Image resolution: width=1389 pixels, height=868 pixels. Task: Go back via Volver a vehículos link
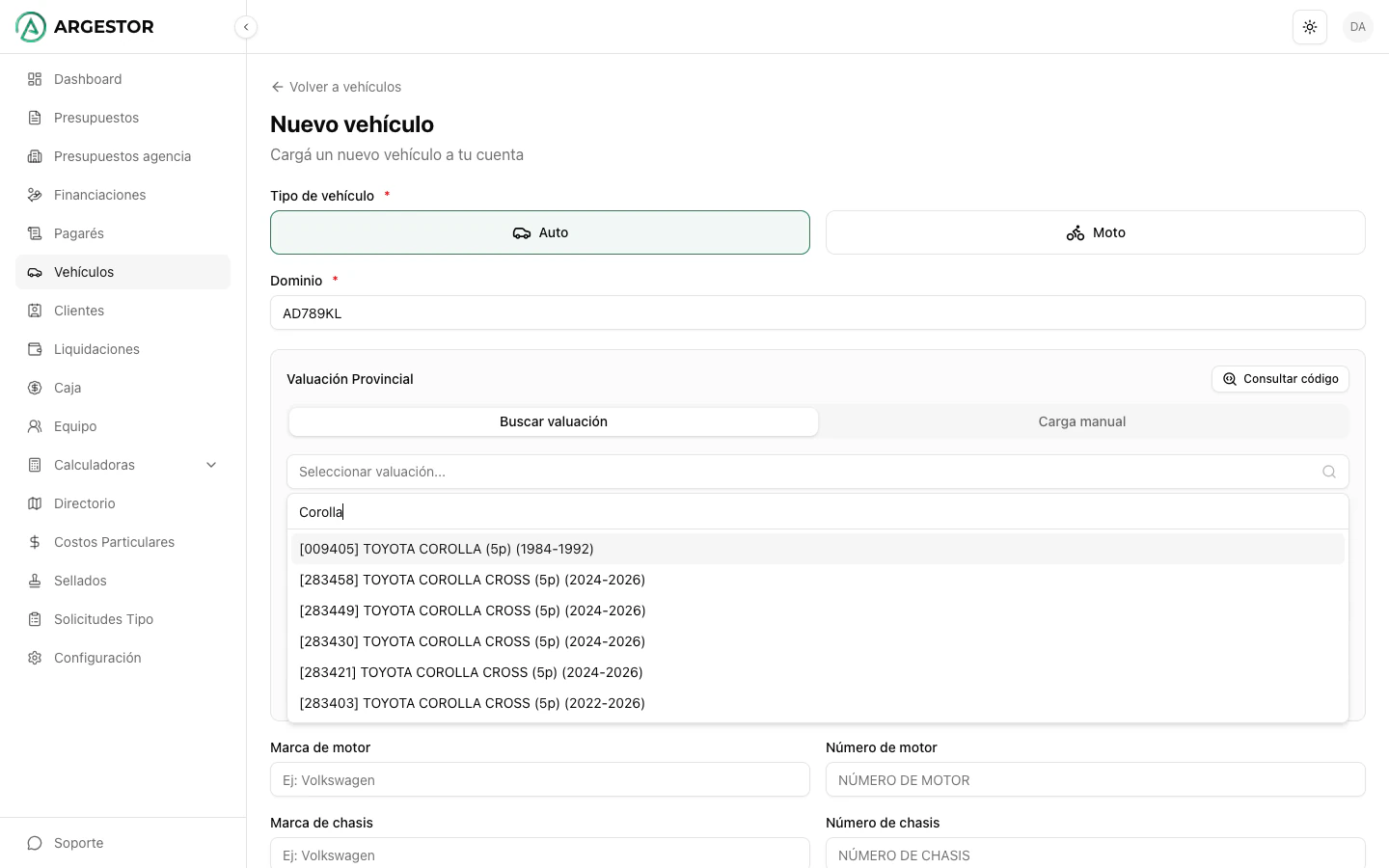336,87
